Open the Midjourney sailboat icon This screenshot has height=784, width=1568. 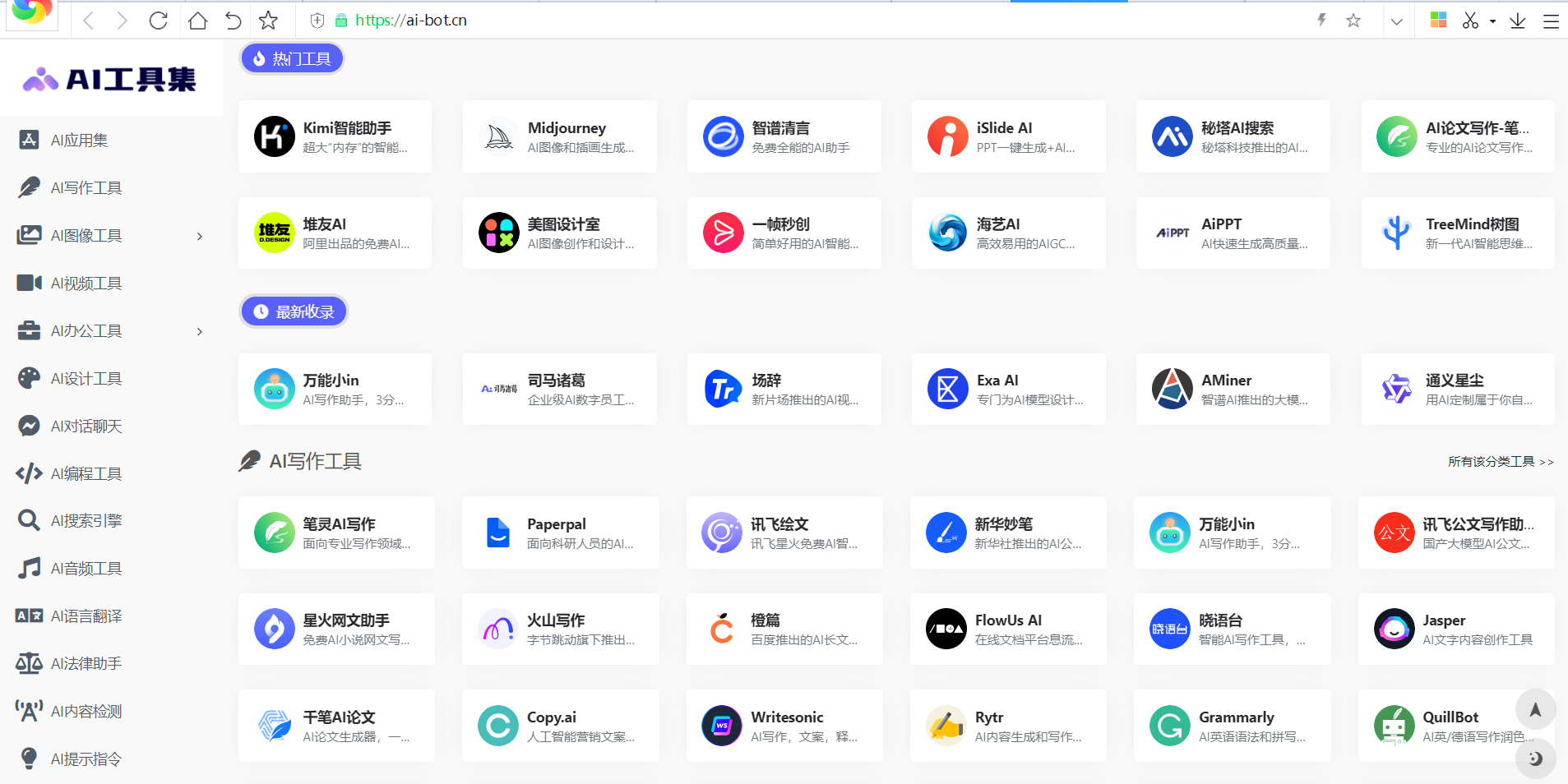click(498, 136)
